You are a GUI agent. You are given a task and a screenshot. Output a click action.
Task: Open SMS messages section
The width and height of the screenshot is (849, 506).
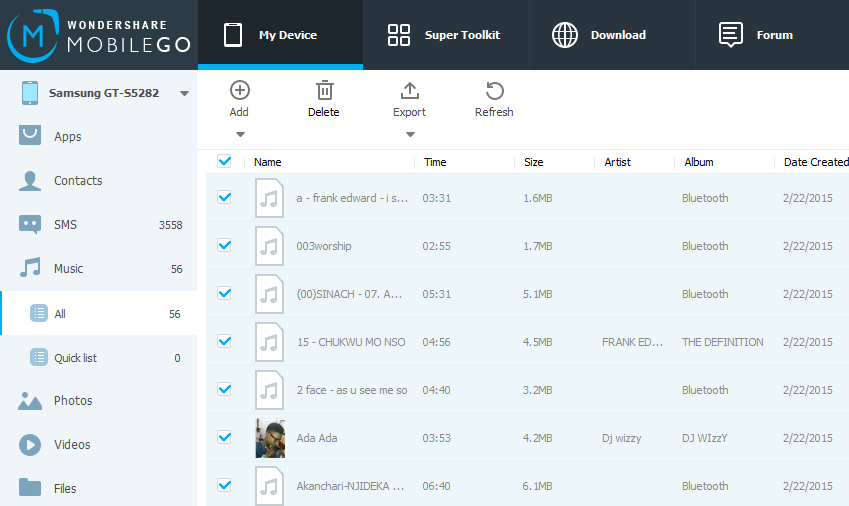65,225
